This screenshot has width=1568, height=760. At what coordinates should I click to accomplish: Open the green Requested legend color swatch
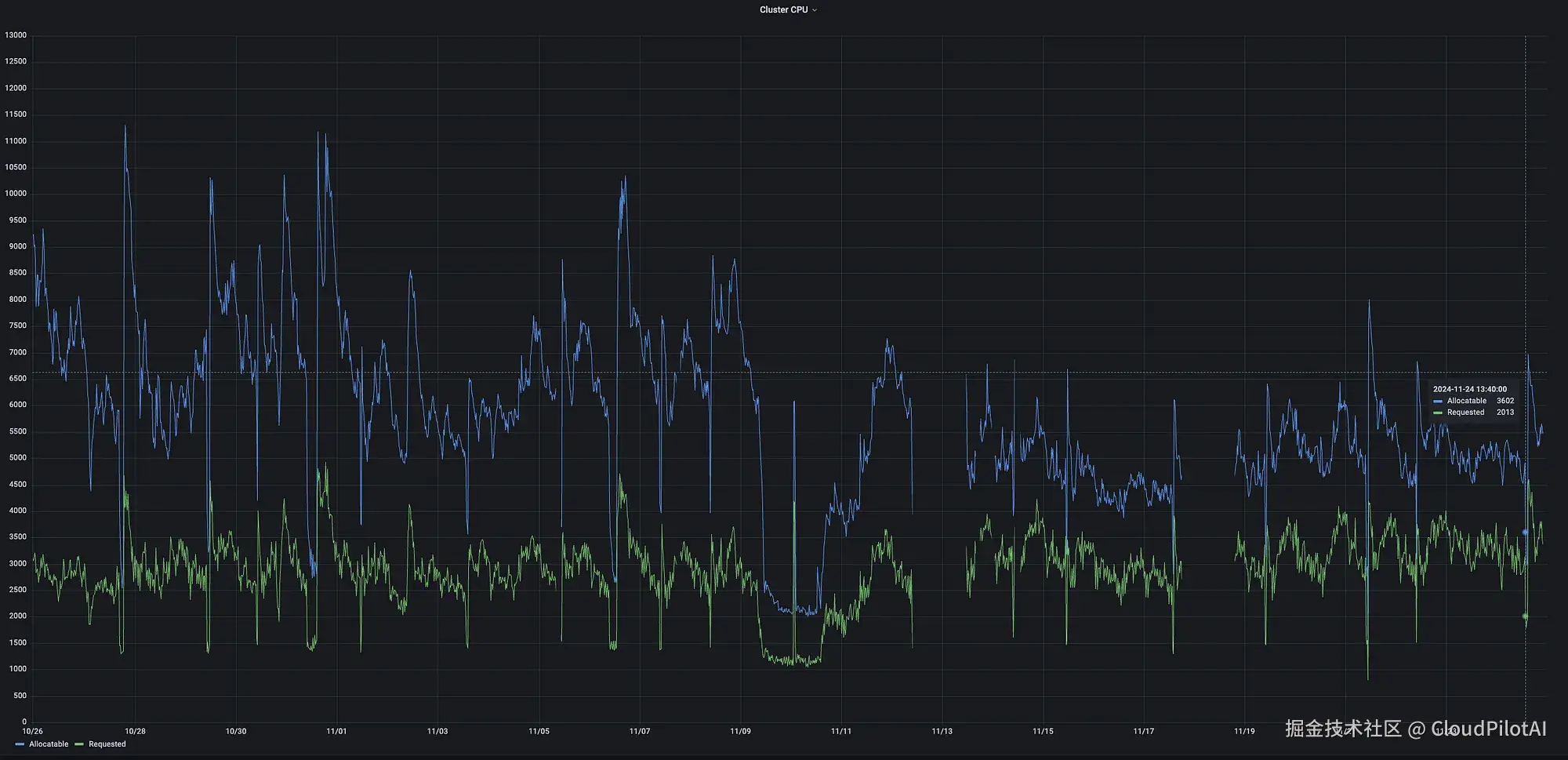pos(79,744)
